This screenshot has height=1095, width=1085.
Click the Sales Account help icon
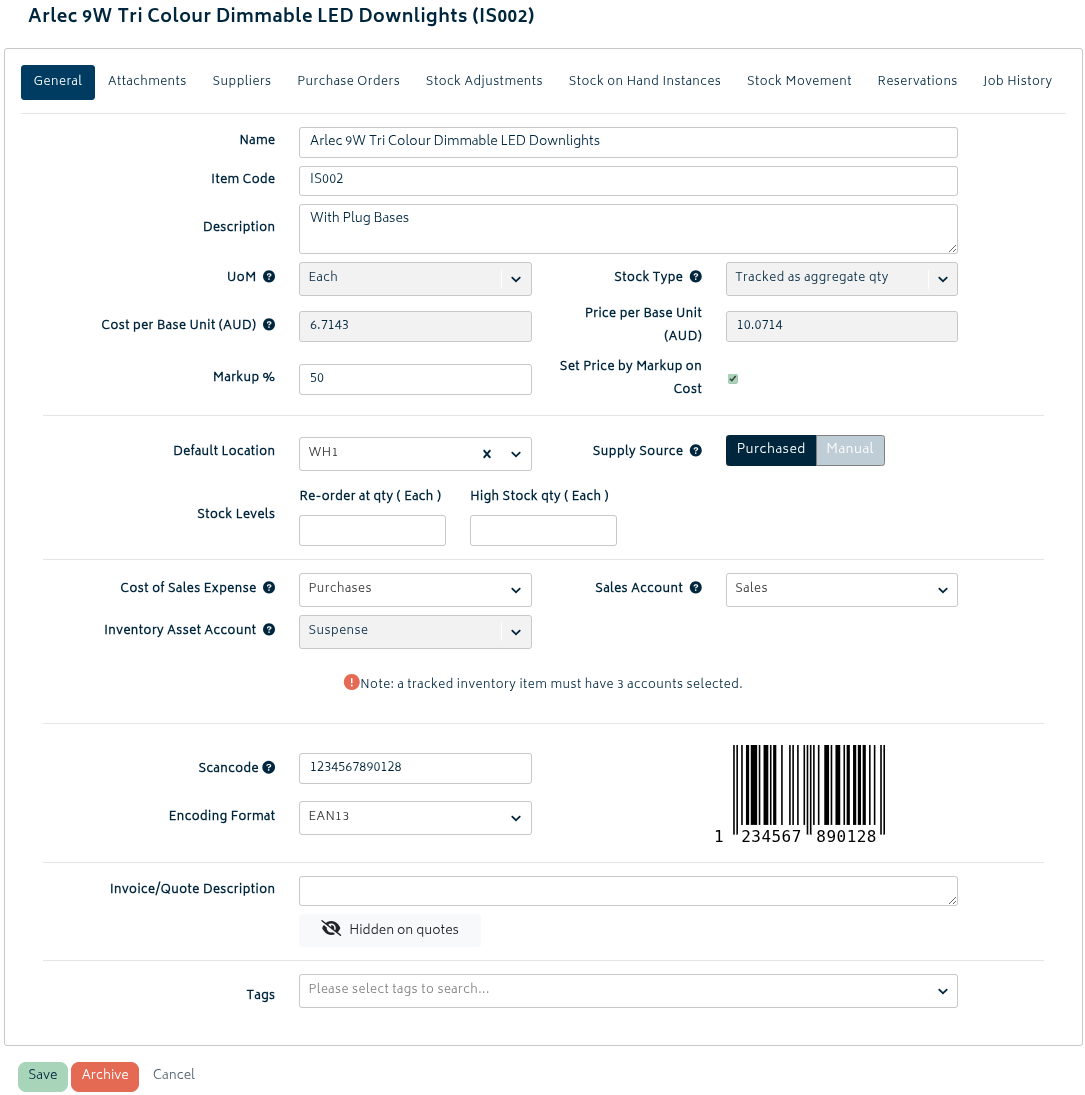[x=696, y=588]
